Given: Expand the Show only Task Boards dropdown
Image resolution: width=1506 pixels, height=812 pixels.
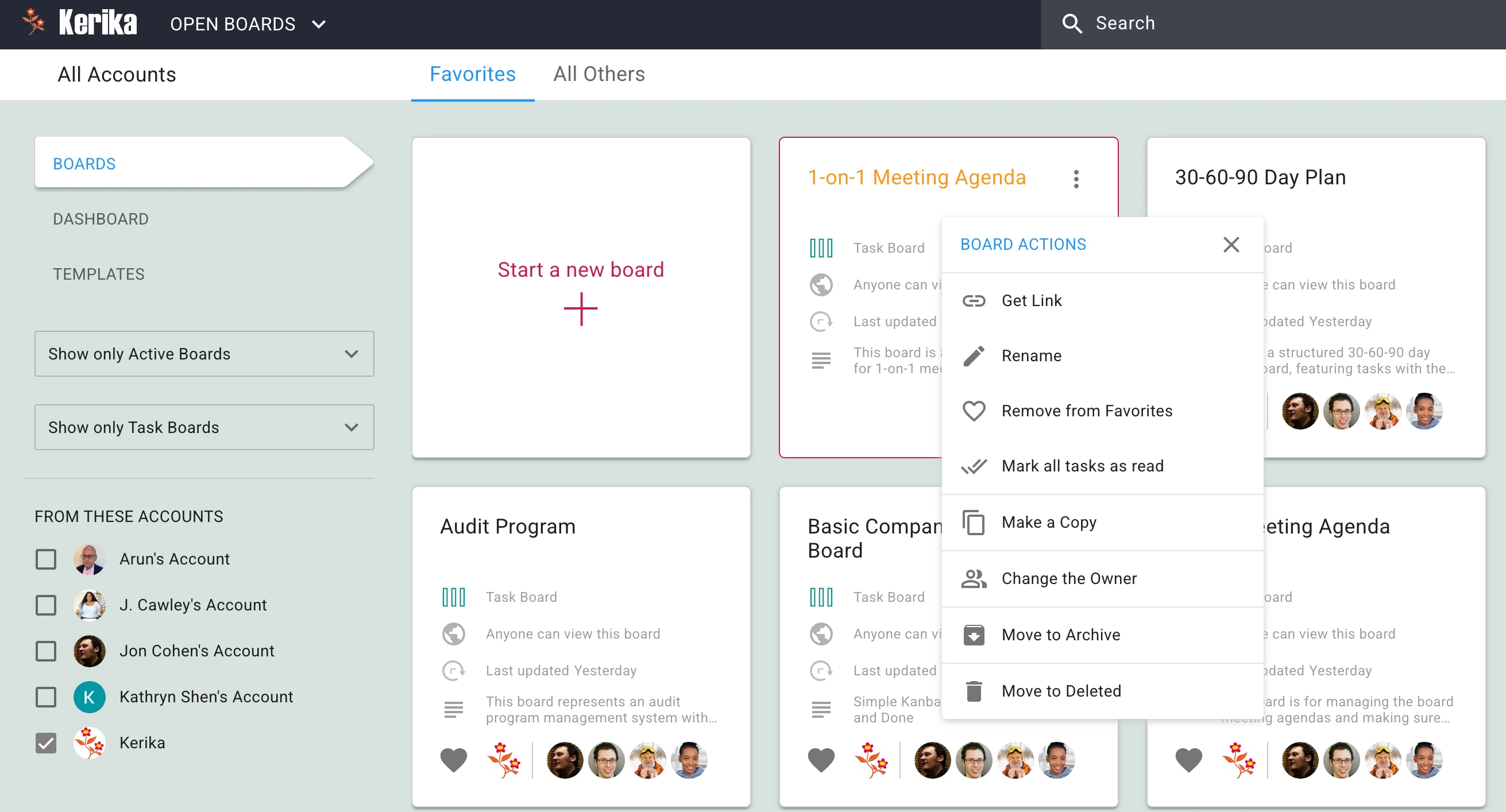Looking at the screenshot, I should pyautogui.click(x=204, y=427).
